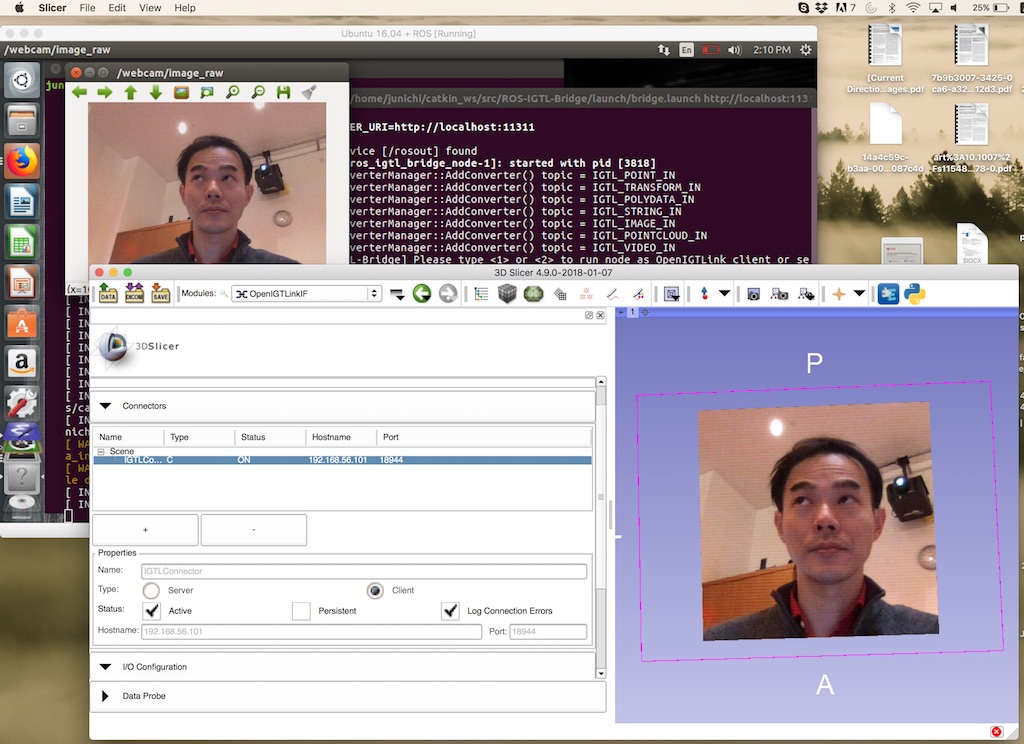Open the DATA load icon in Slicer toolbar
The image size is (1024, 744).
click(x=106, y=293)
